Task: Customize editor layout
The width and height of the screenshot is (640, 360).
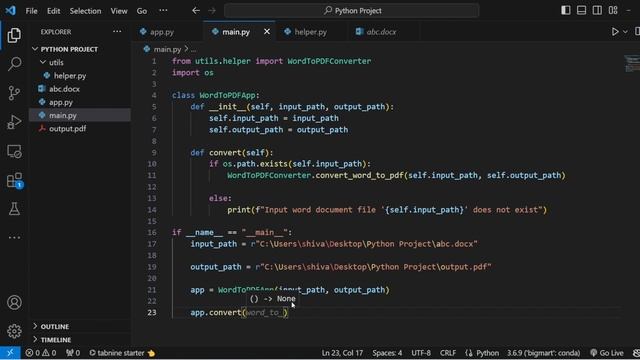Action: [x=613, y=10]
